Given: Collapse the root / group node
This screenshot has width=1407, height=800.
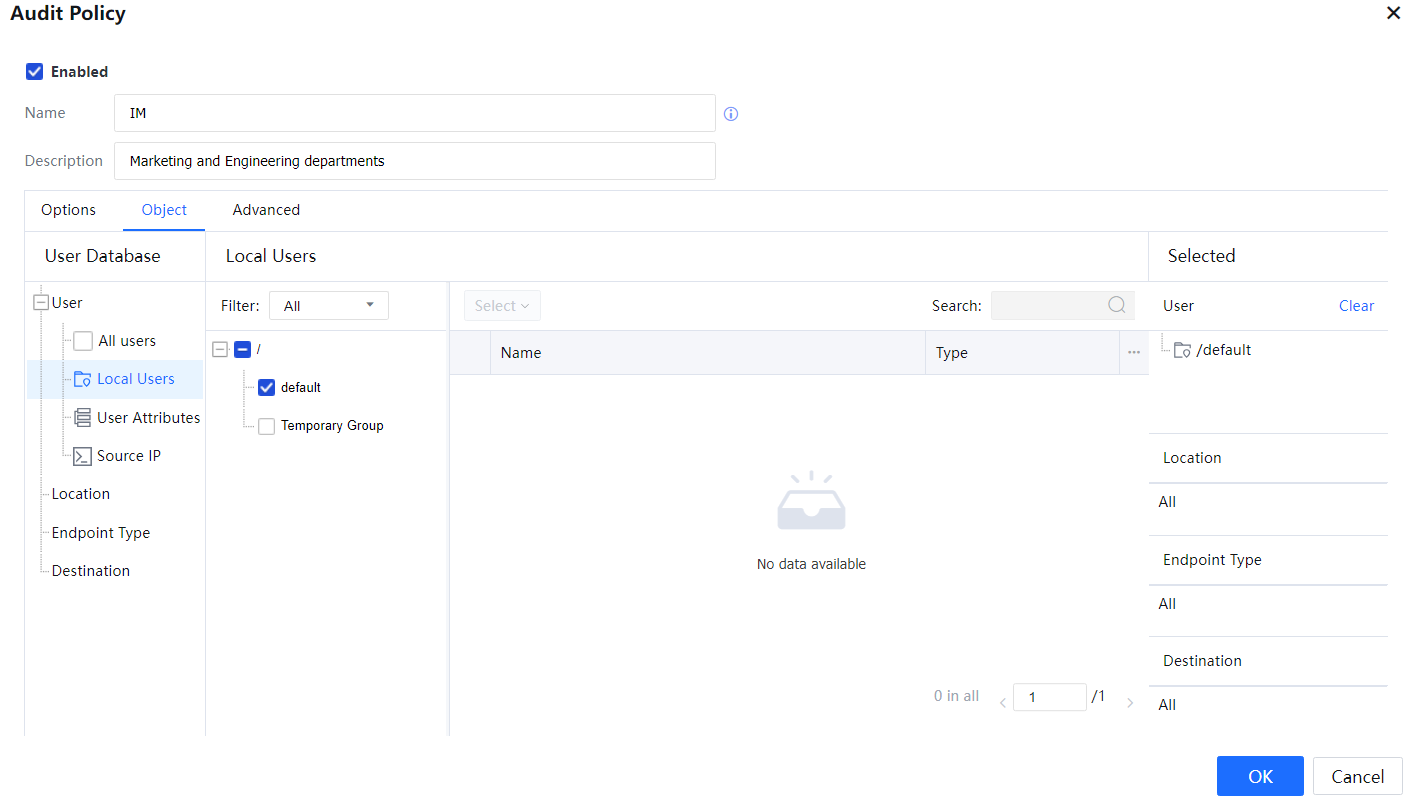Looking at the screenshot, I should point(220,349).
